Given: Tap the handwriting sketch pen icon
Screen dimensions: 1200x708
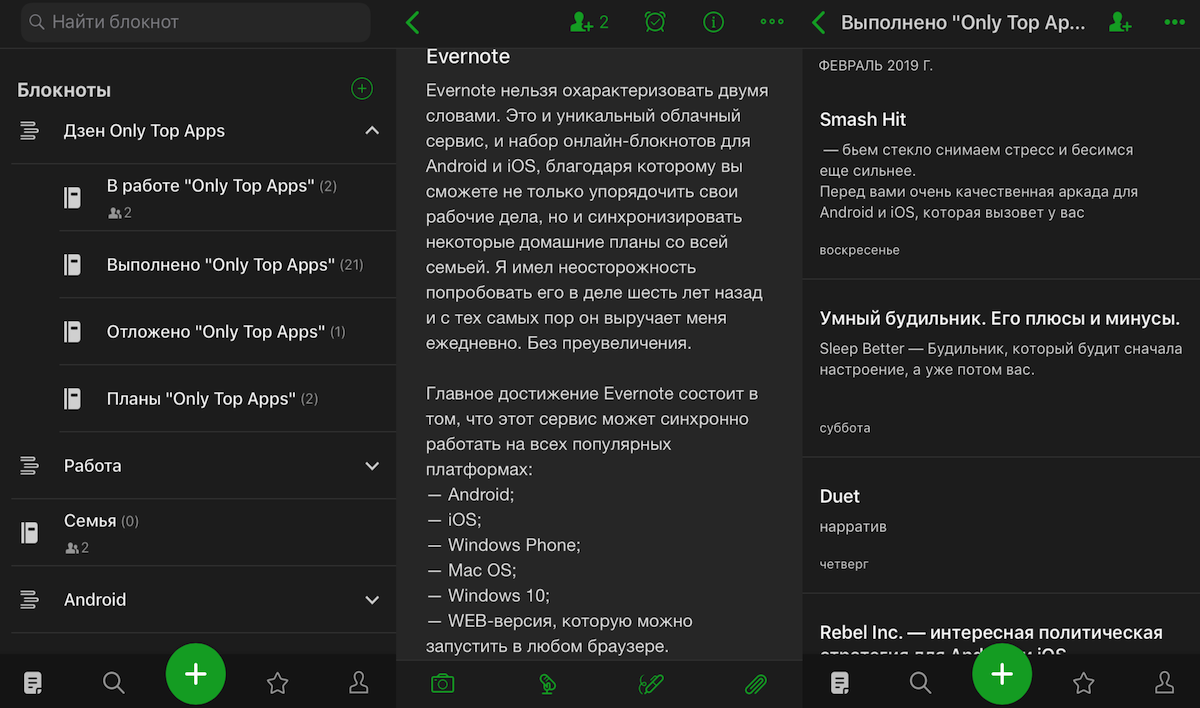Looking at the screenshot, I should 651,684.
